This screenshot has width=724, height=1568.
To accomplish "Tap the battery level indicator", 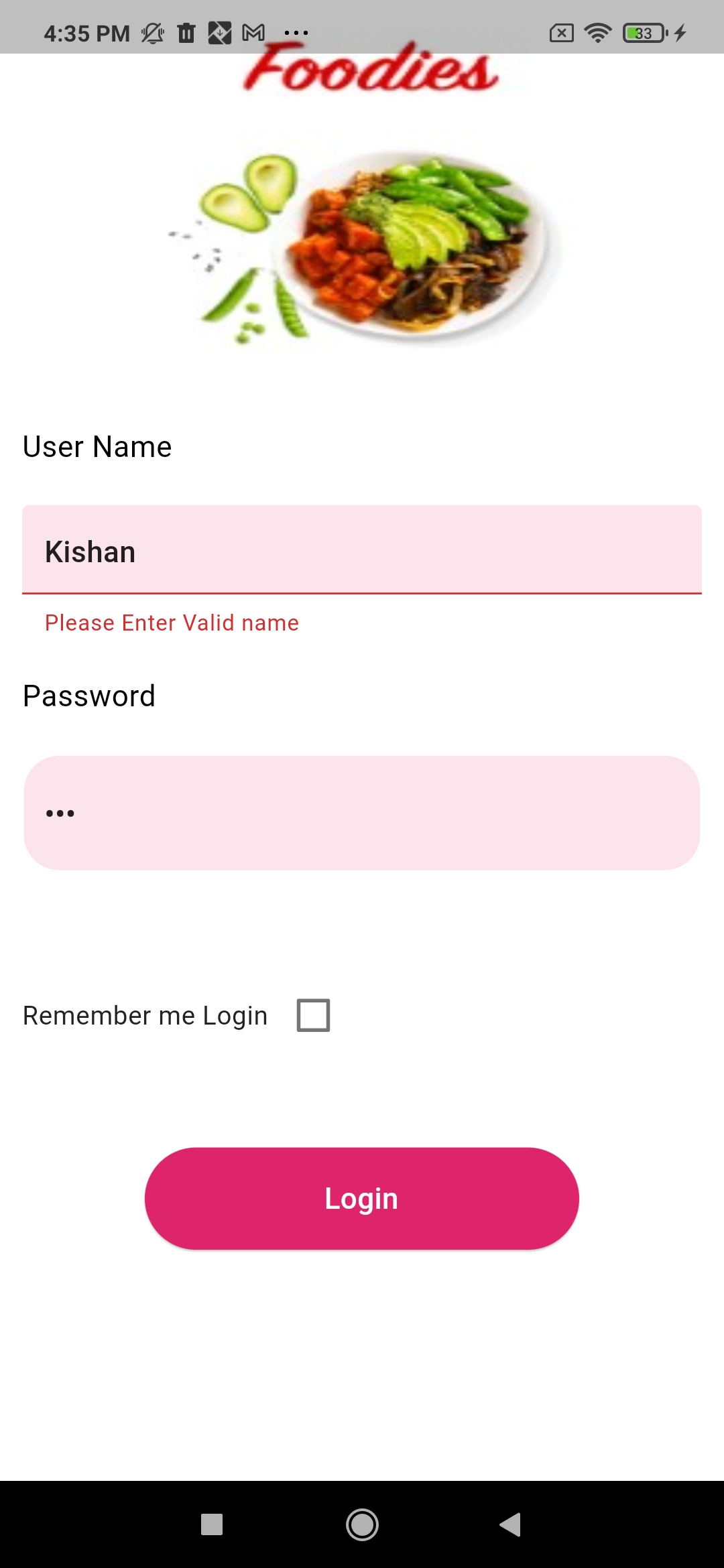I will point(642,32).
